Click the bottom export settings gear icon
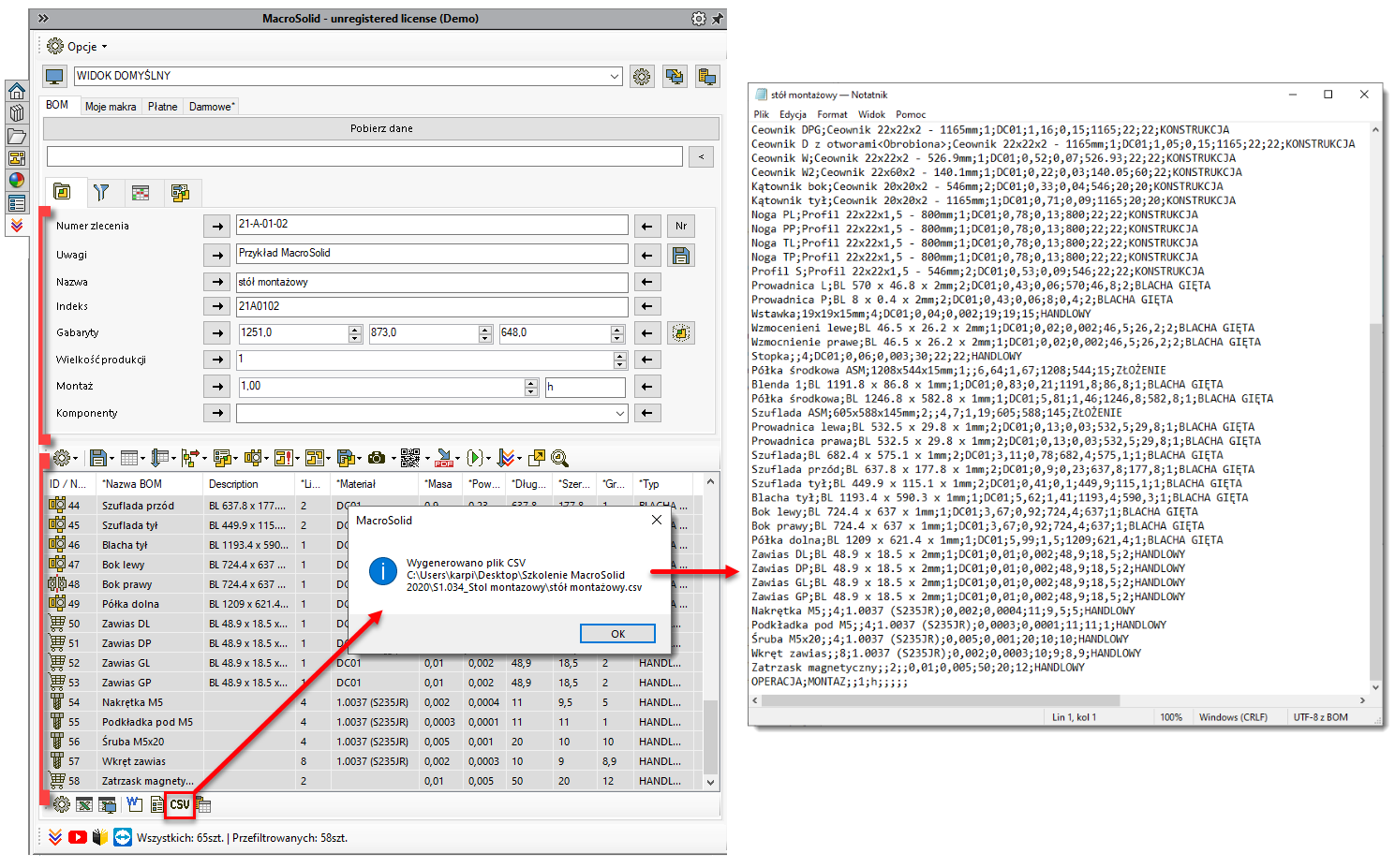The height and width of the screenshot is (868, 1395). [x=62, y=804]
